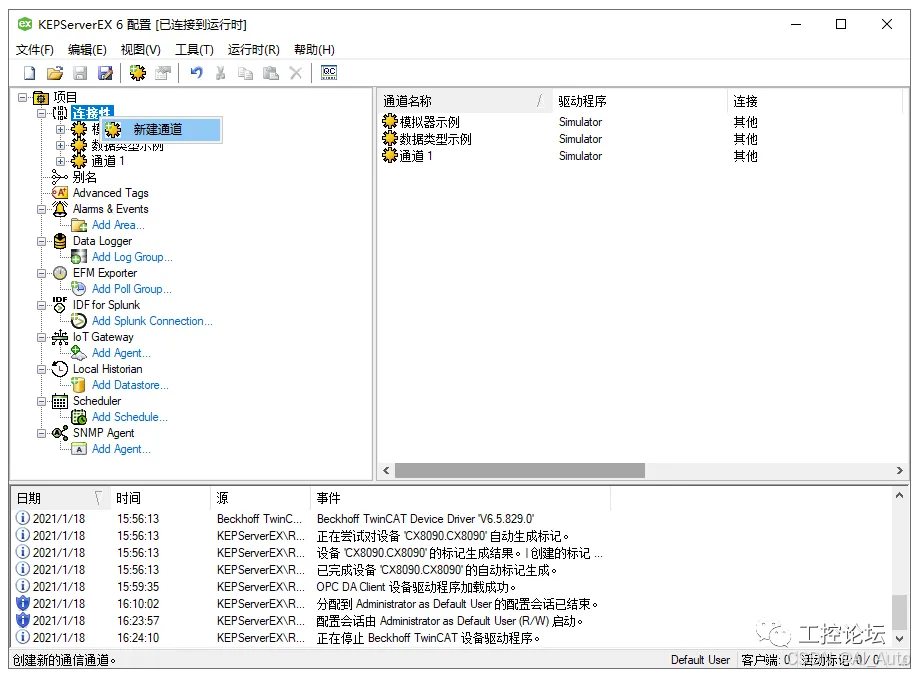Click the IoT Gateway network icon
Image resolution: width=915 pixels, height=674 pixels.
click(x=60, y=337)
